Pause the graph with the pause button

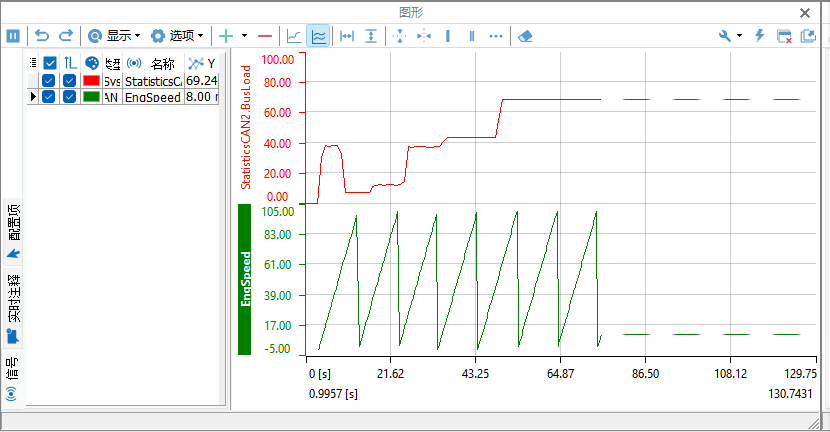click(14, 35)
